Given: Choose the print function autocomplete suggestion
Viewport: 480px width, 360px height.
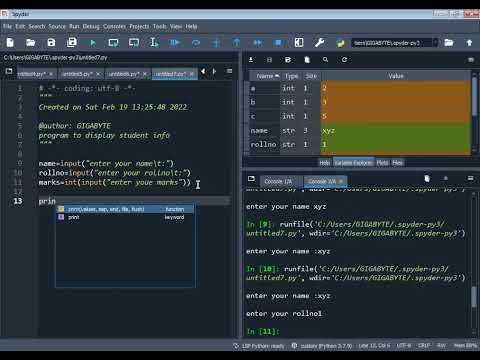Looking at the screenshot, I should 125,209.
